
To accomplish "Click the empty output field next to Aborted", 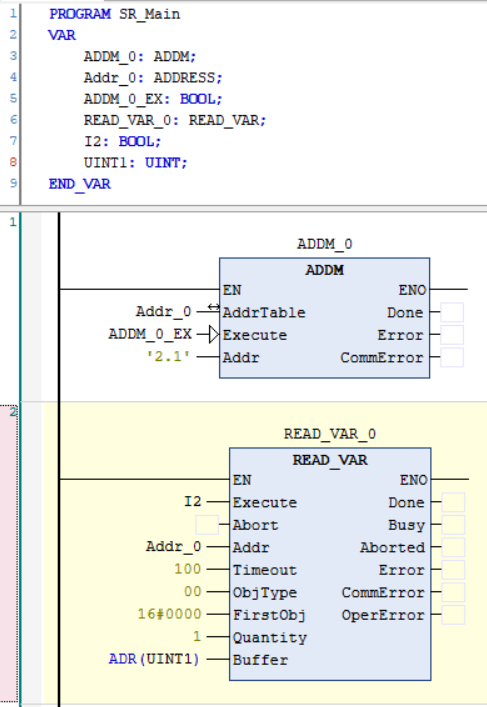I will pyautogui.click(x=453, y=547).
